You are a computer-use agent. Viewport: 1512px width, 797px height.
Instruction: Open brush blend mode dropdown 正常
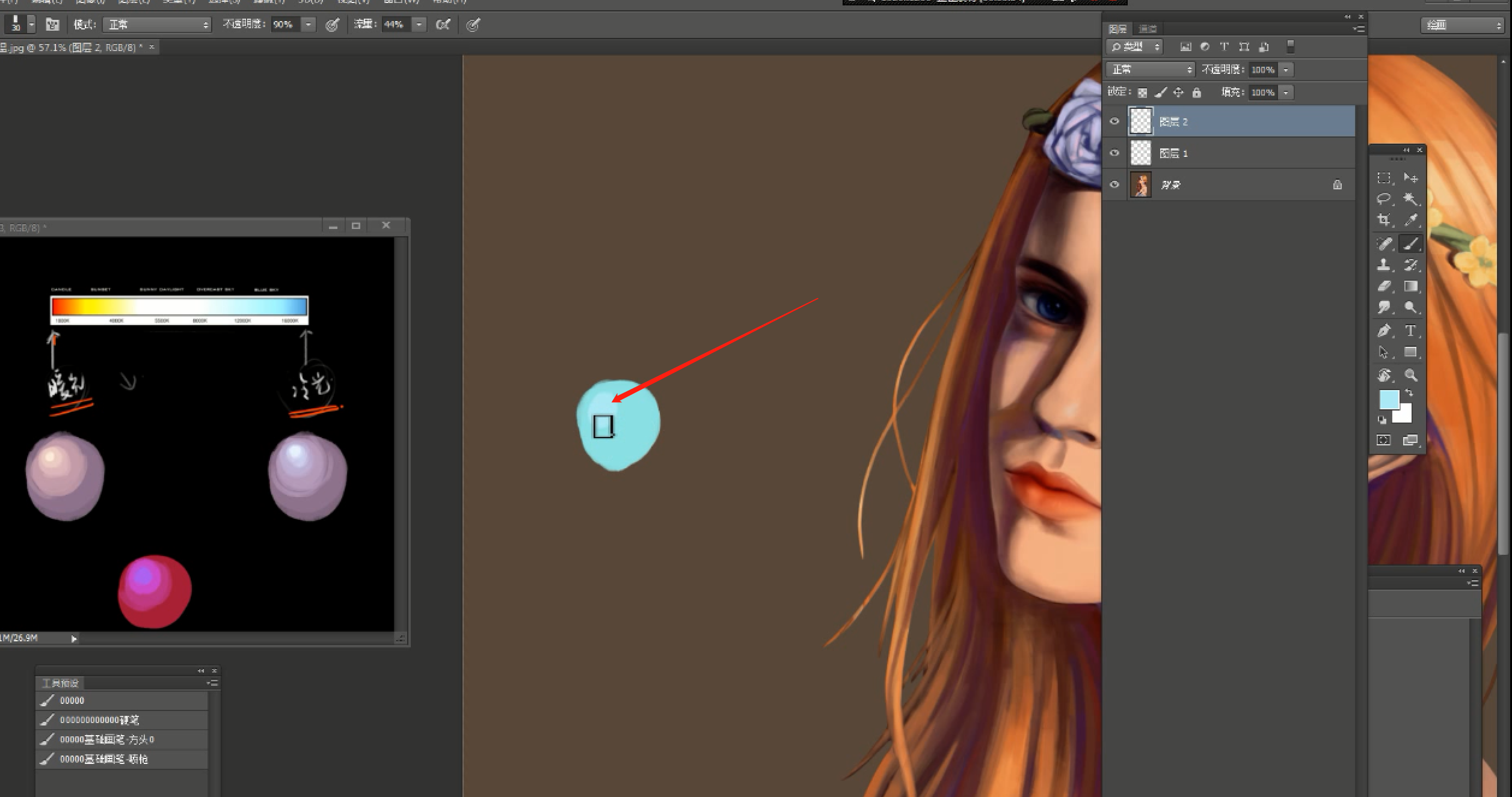158,25
